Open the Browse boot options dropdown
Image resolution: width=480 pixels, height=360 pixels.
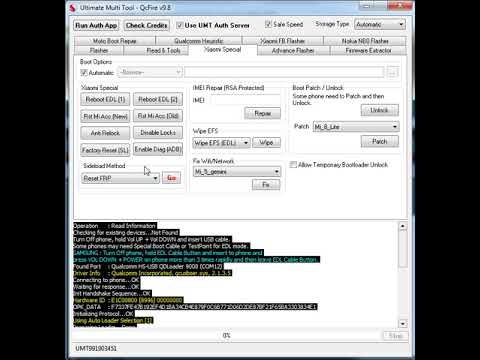[x=150, y=72]
